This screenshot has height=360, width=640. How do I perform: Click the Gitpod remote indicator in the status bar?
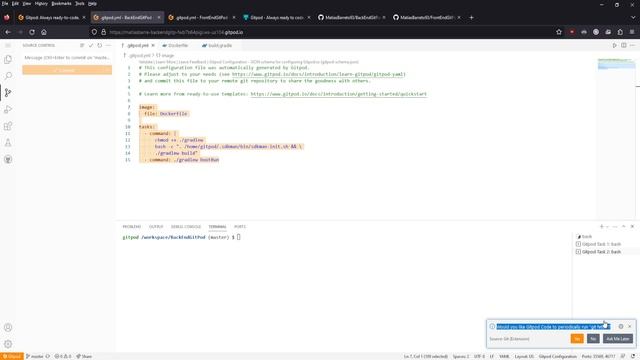click(x=12, y=356)
